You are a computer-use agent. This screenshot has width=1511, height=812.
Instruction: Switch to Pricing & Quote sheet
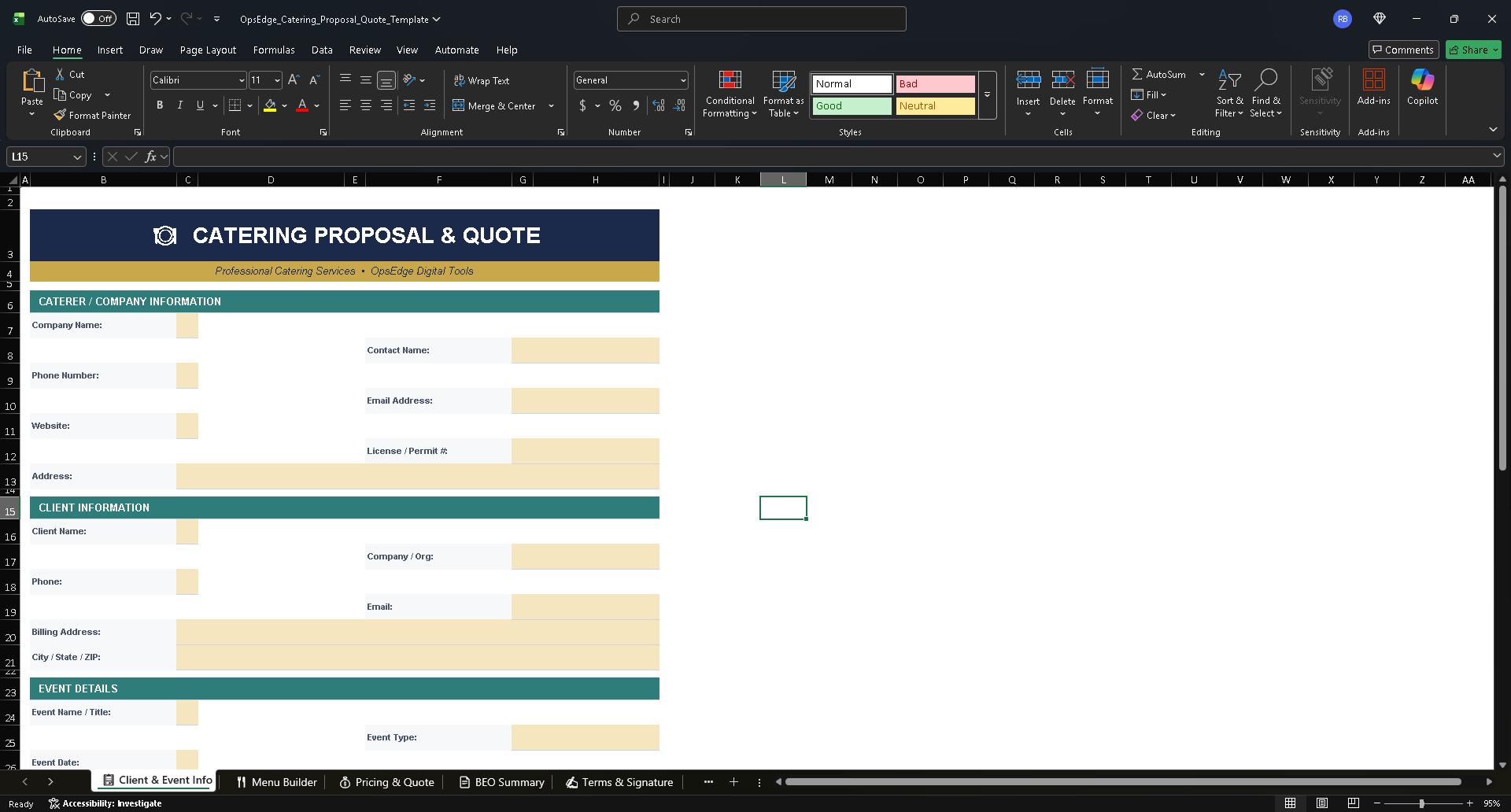387,782
